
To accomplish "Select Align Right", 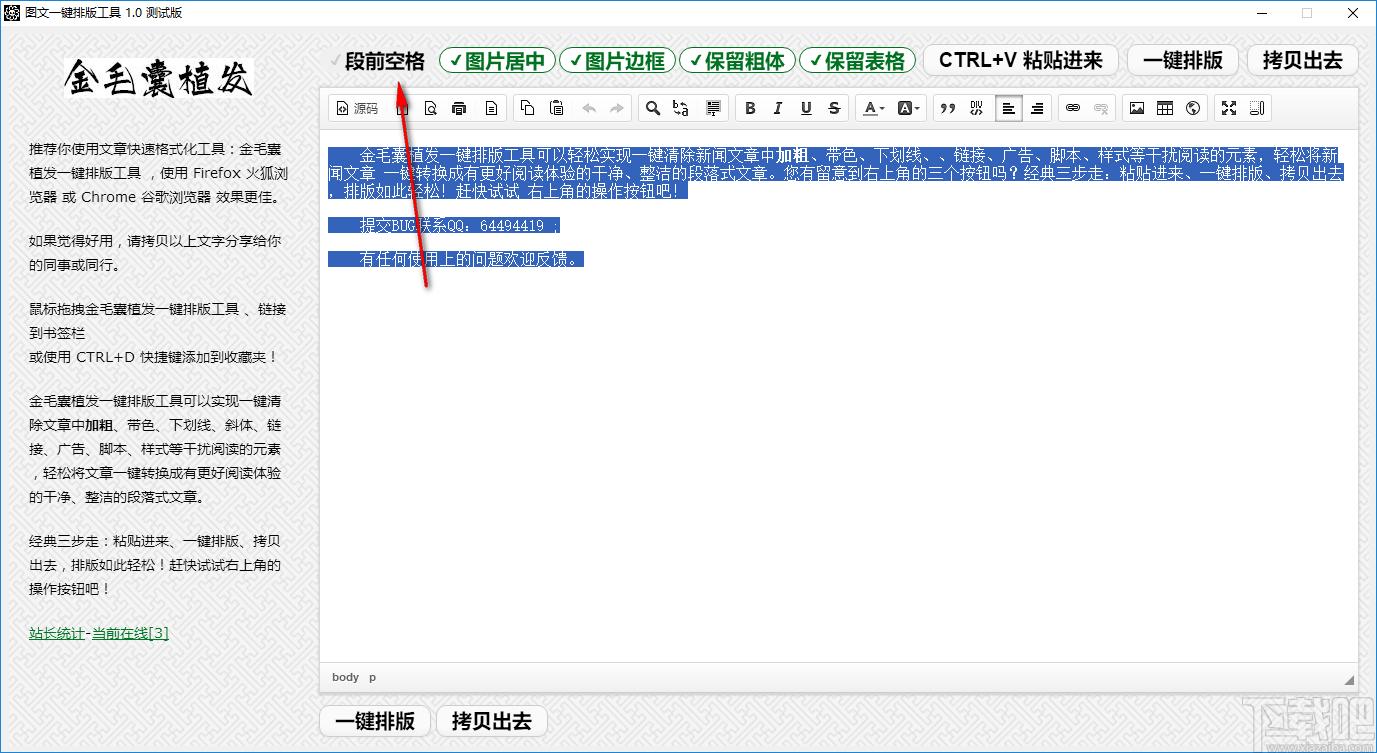I will 1037,108.
